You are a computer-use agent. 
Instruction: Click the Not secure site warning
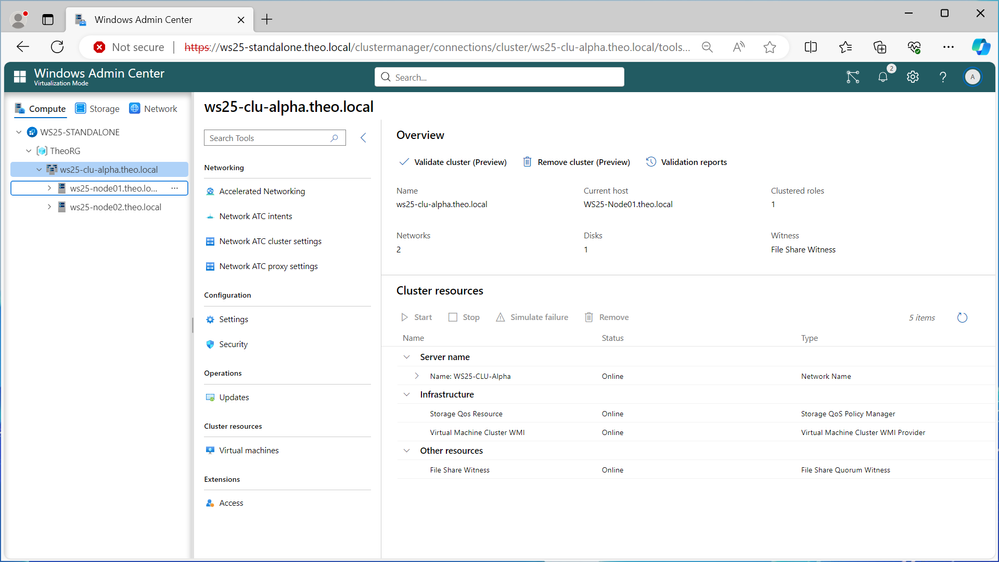(x=128, y=47)
